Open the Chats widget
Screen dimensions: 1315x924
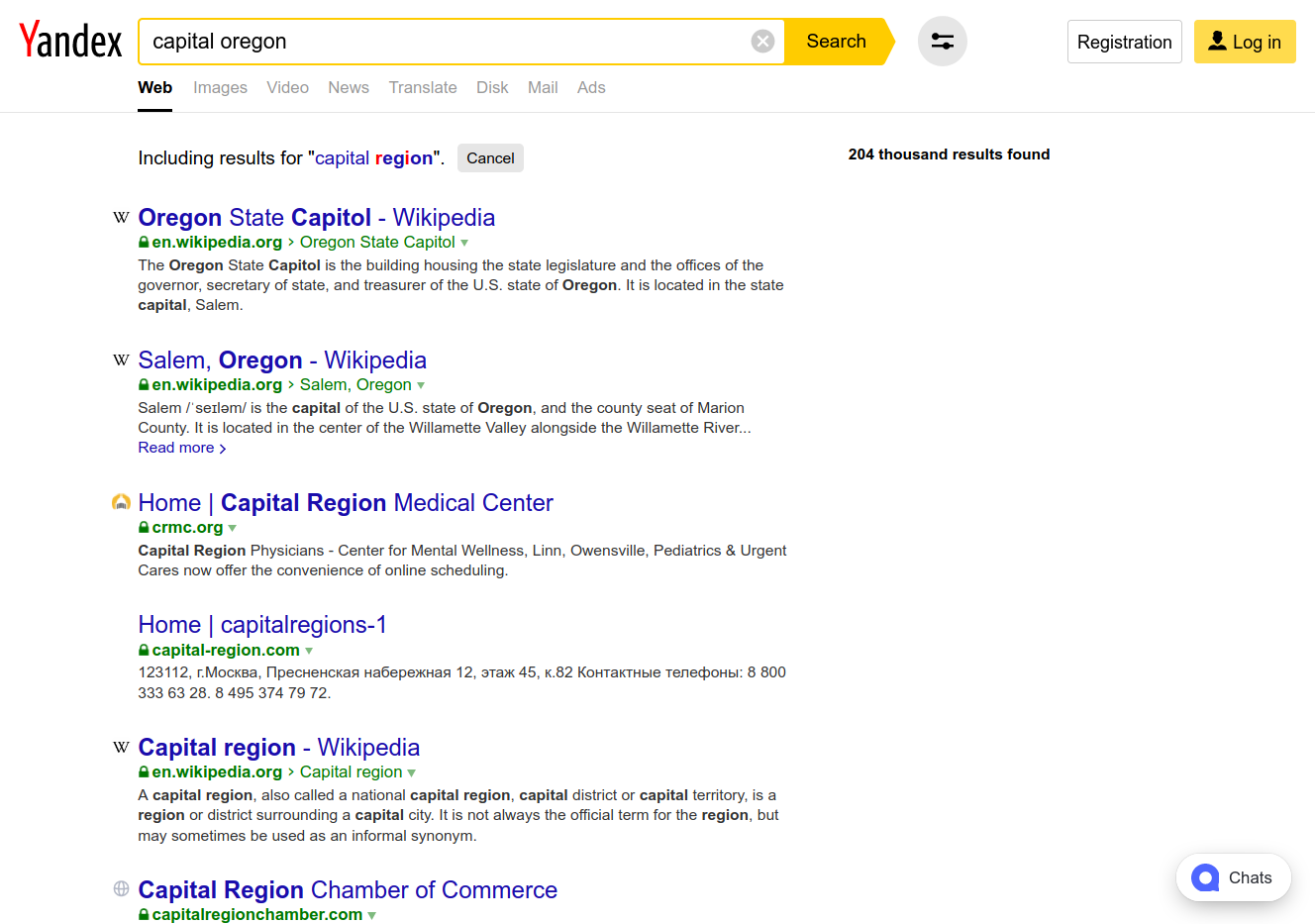click(x=1234, y=877)
